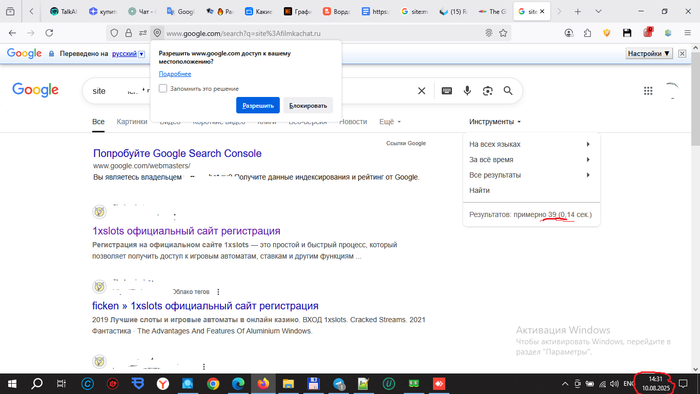
Task: Open the Firefox hamburger application menu
Action: click(x=688, y=33)
